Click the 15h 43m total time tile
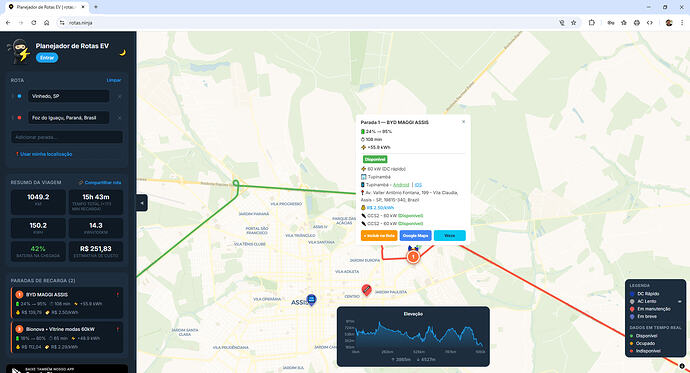Screen dimensions: 690x373 (96, 202)
